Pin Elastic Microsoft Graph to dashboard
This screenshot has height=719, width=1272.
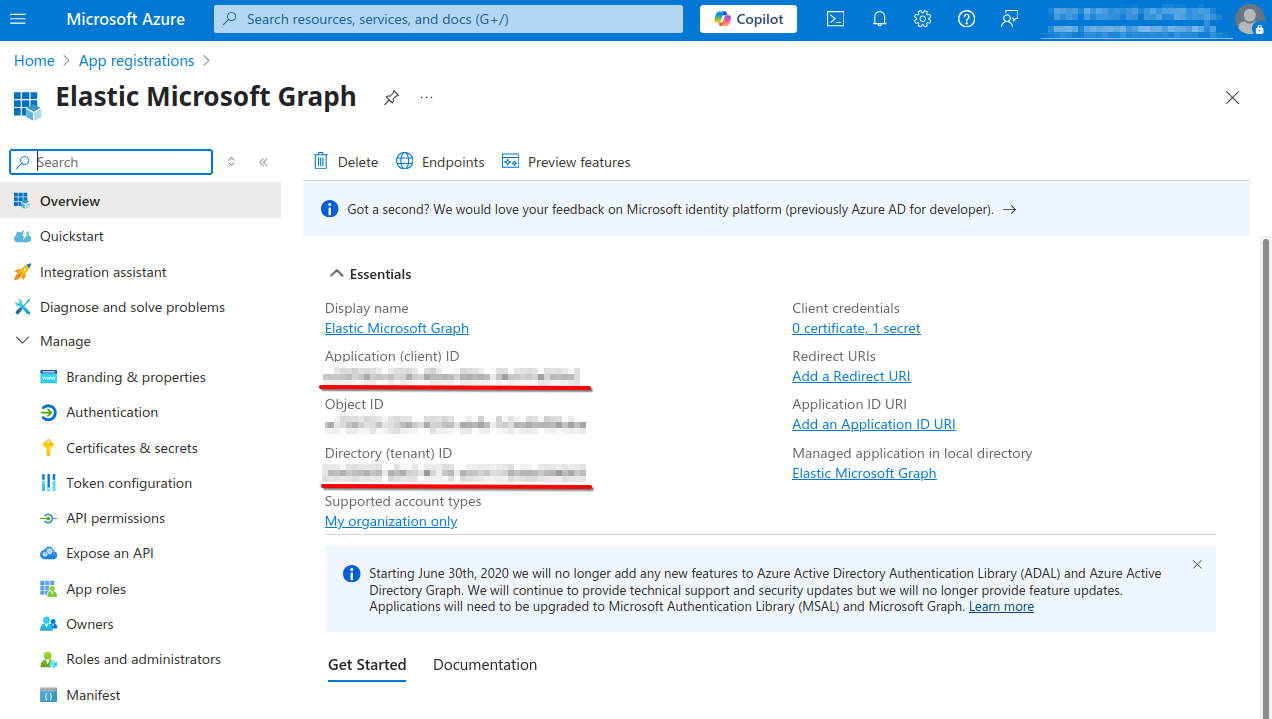pos(391,97)
